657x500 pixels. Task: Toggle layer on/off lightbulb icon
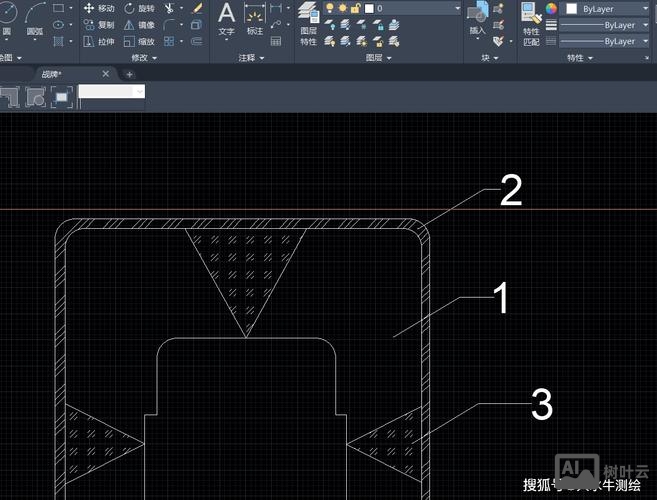329,8
